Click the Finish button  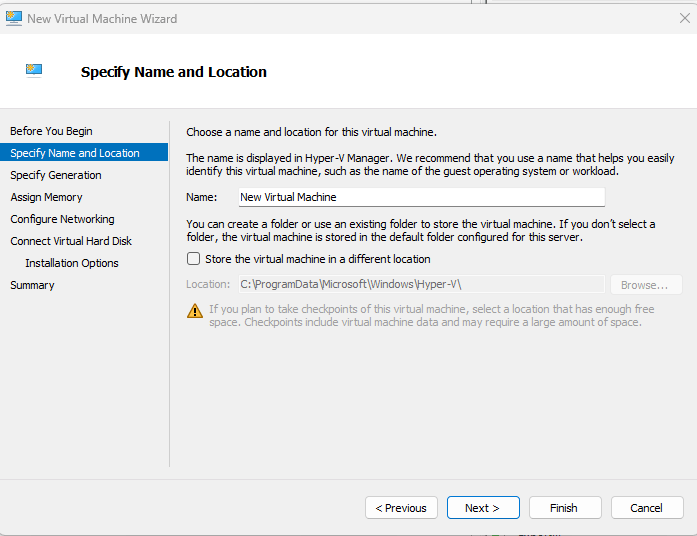click(565, 508)
